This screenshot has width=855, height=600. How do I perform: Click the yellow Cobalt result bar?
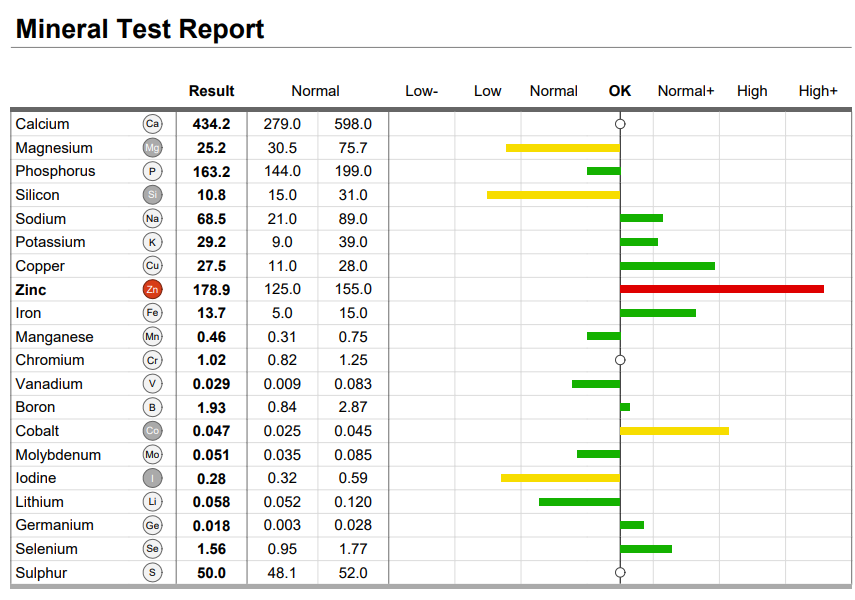[675, 431]
